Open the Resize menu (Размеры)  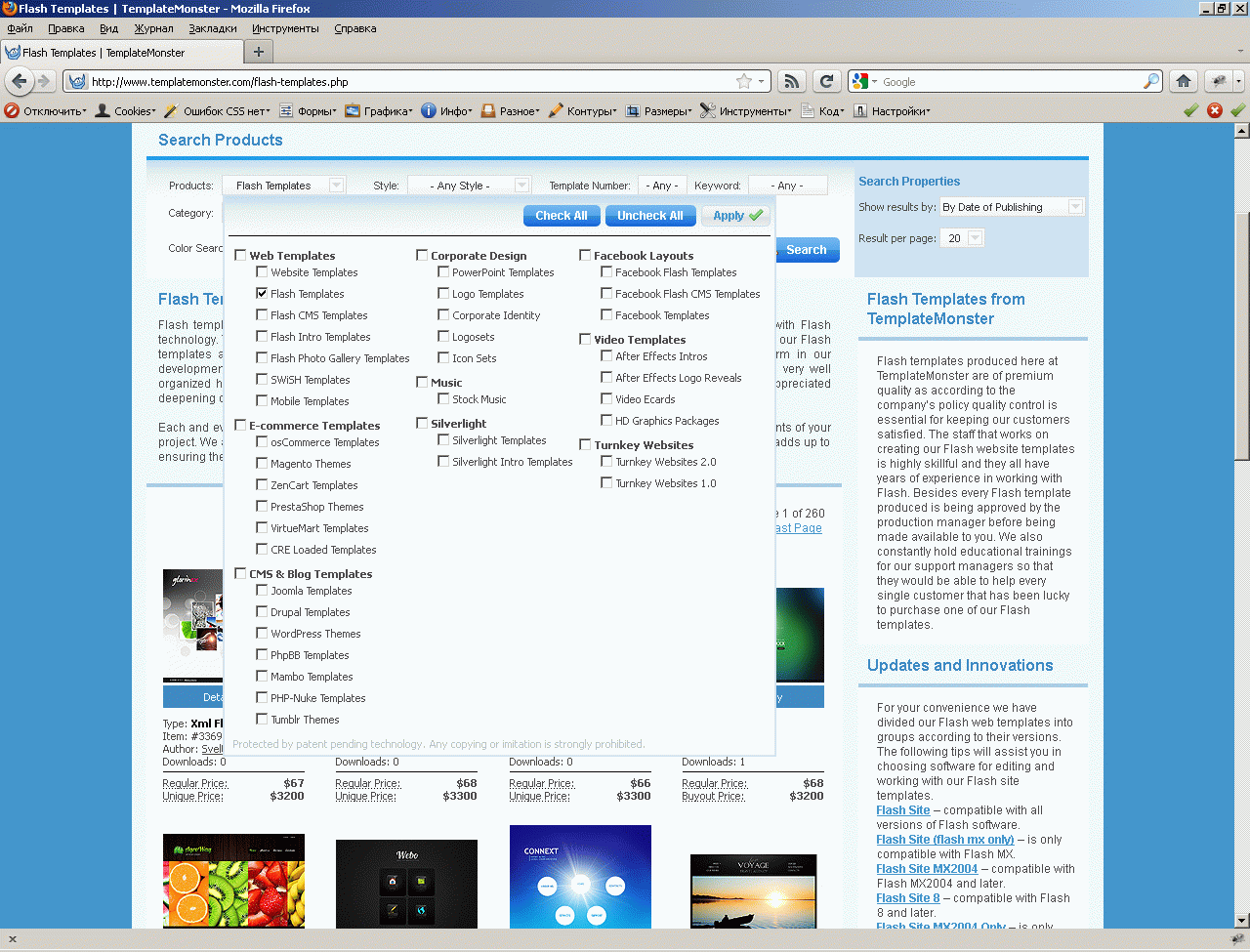tap(659, 111)
